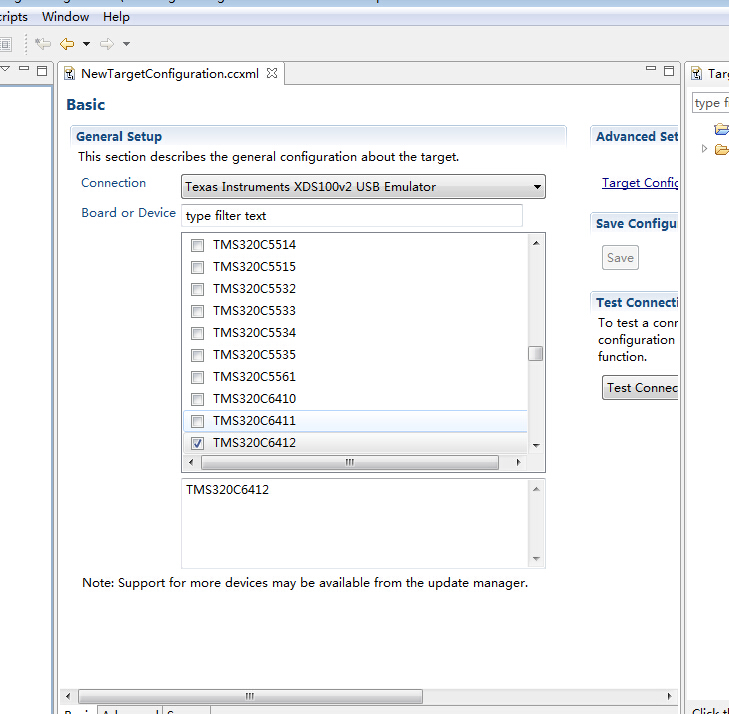The height and width of the screenshot is (714, 729).
Task: Click the editor bottom scroll left arrow
Action: [x=68, y=696]
